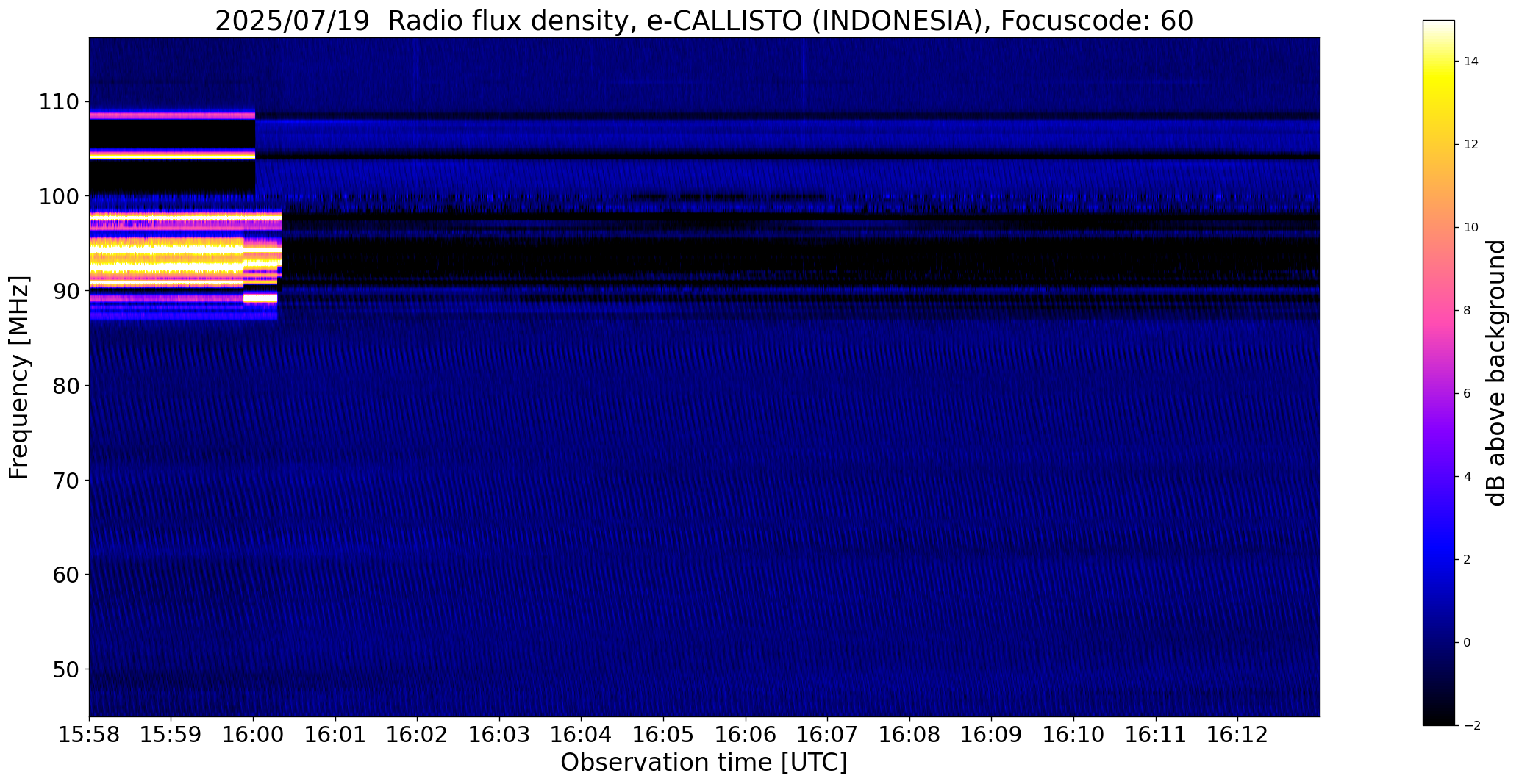Click the colorbar tick label 2
This screenshot has height=784, width=1519.
(x=1467, y=560)
